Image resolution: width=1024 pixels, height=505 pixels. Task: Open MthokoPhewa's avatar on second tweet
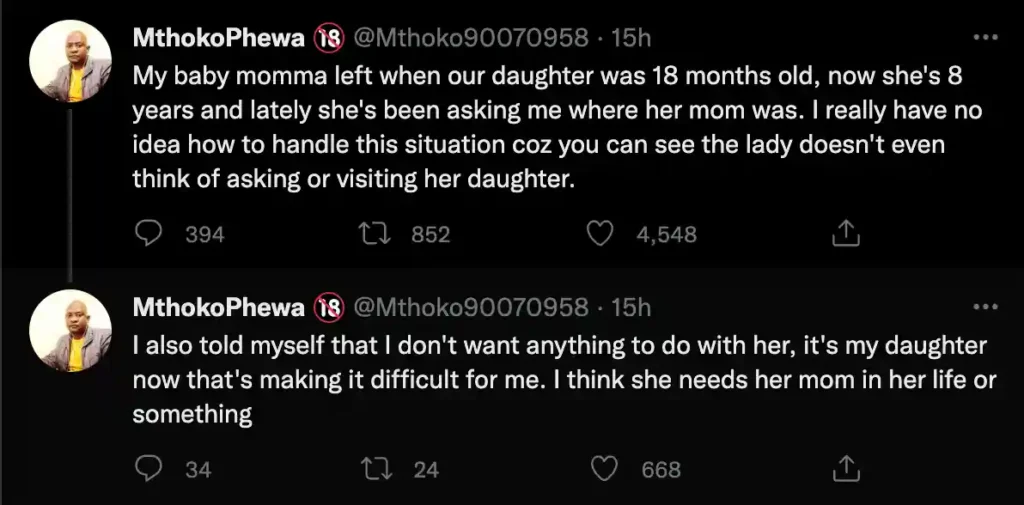click(70, 332)
